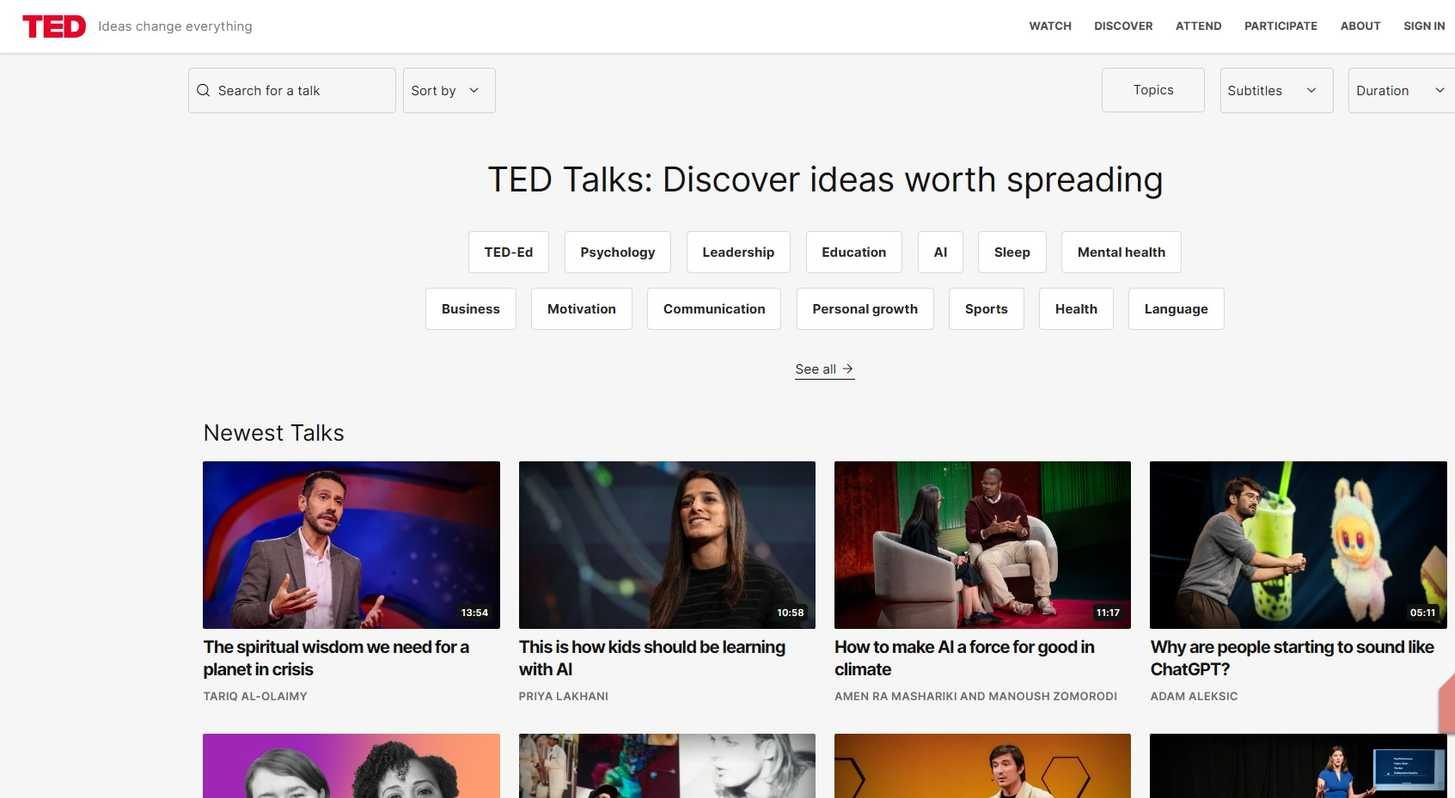This screenshot has width=1455, height=798.
Task: Select DISCOVER in the navigation bar
Action: 1122,26
